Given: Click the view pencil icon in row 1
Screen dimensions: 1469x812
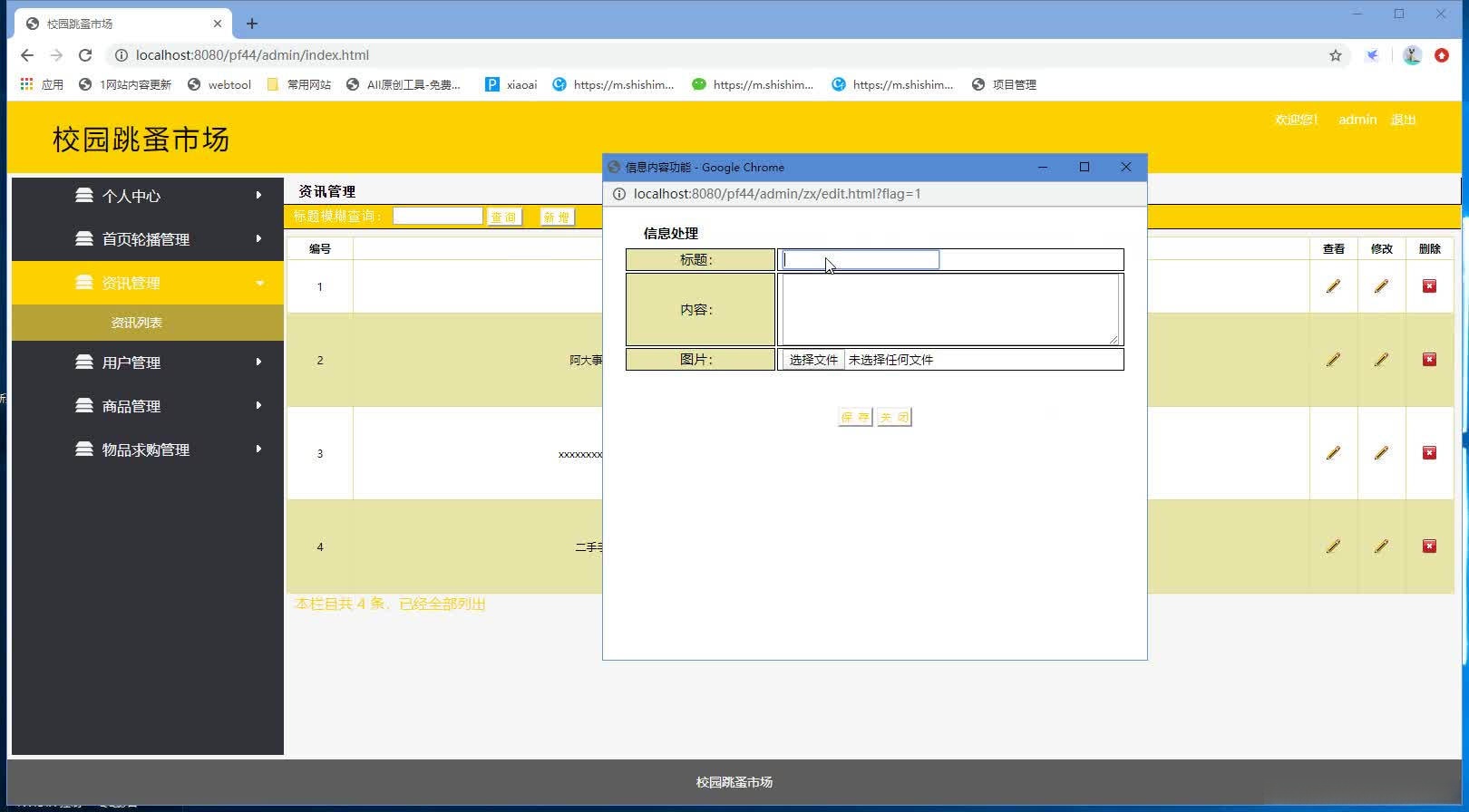Looking at the screenshot, I should pyautogui.click(x=1333, y=286).
